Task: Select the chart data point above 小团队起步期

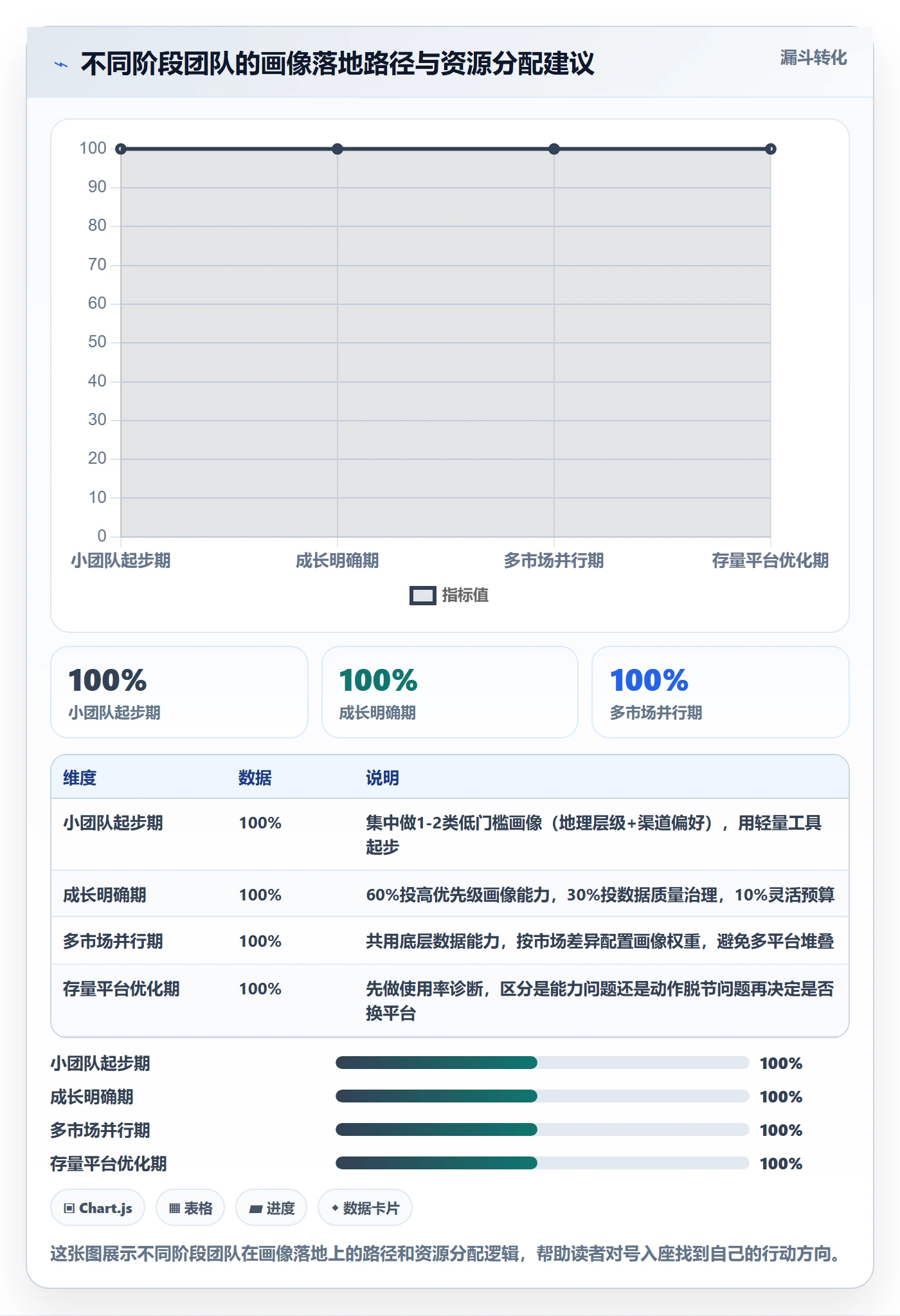Action: 121,149
